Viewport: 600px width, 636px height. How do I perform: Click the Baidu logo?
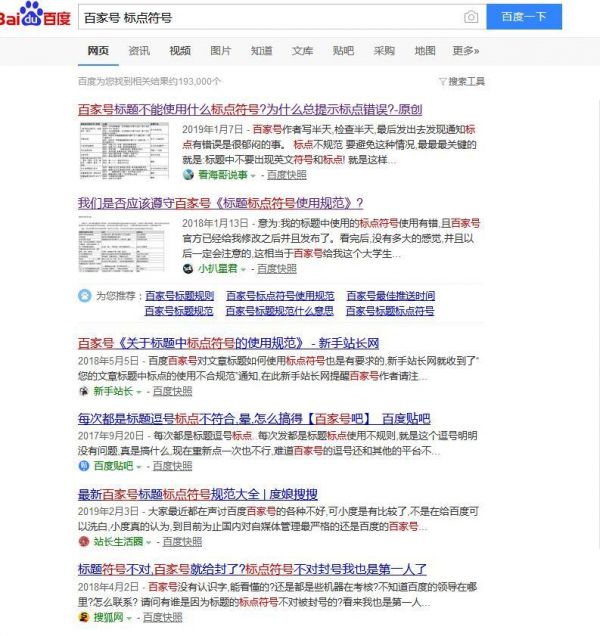coord(37,18)
